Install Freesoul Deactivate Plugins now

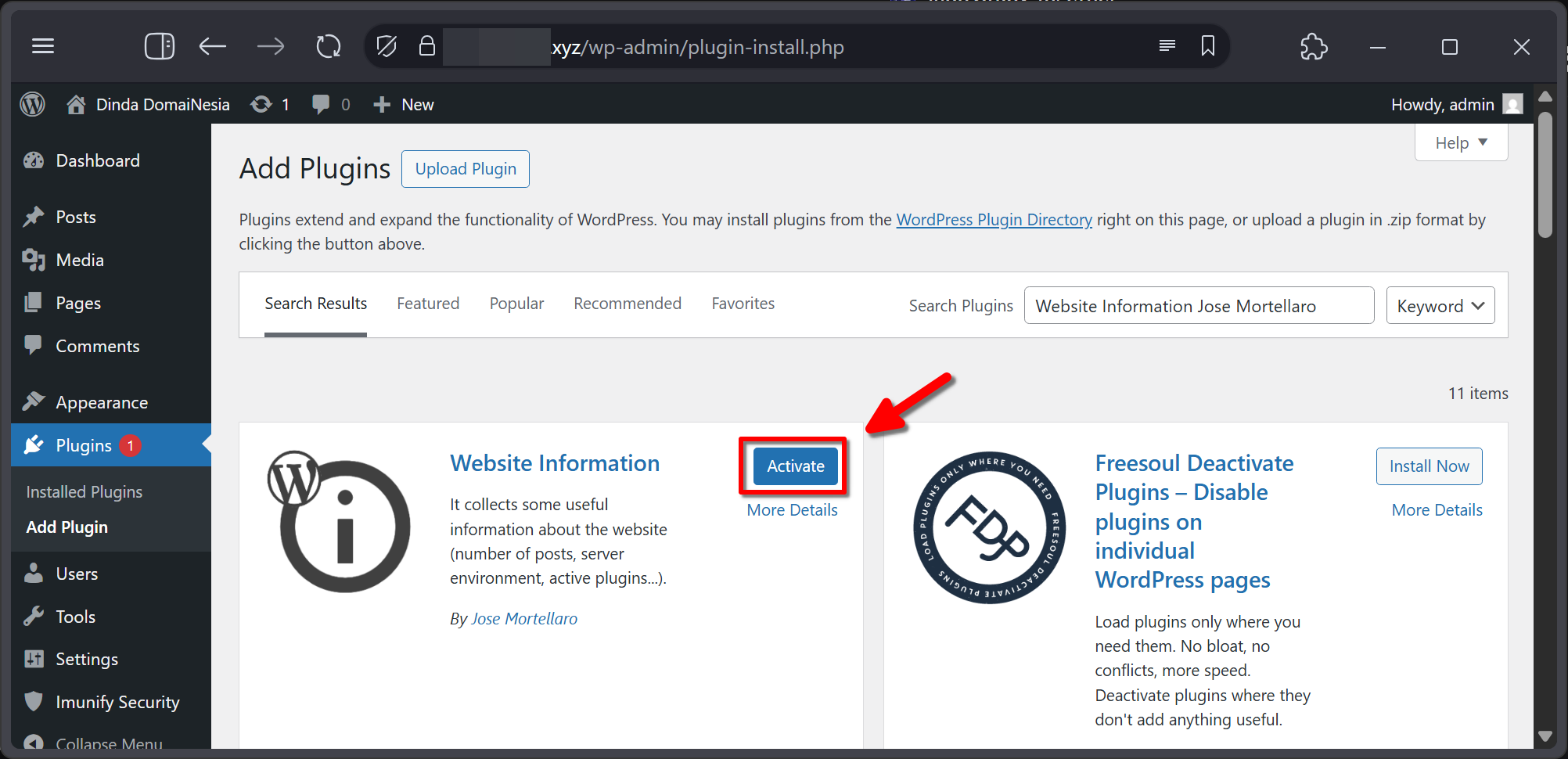coord(1429,466)
